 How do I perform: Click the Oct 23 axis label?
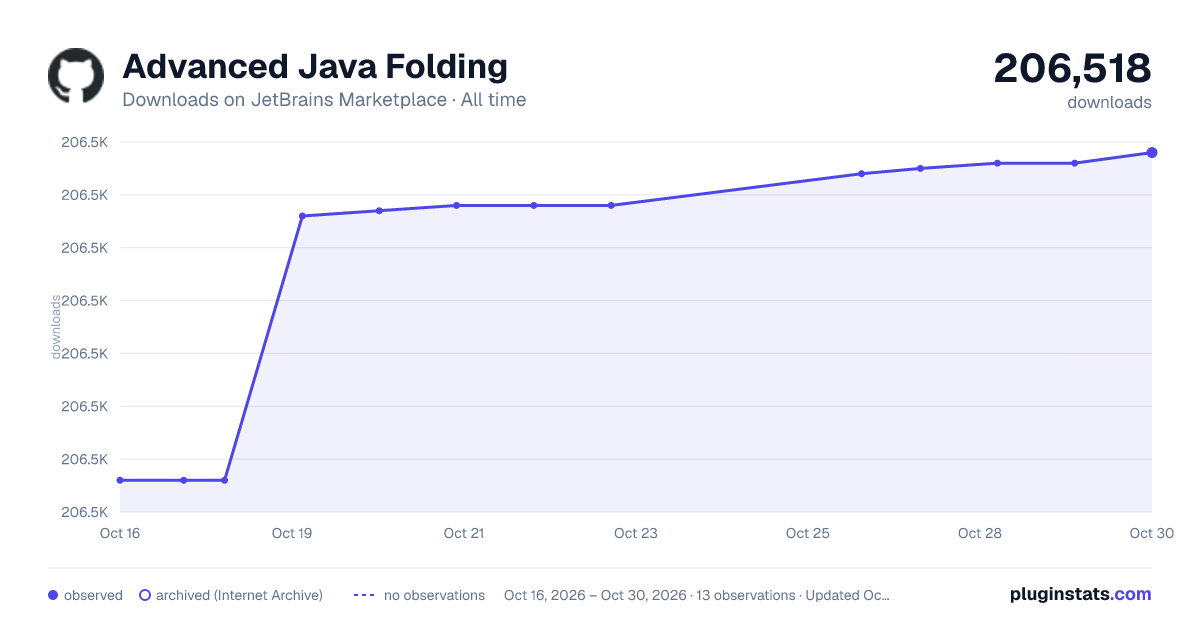pyautogui.click(x=636, y=533)
